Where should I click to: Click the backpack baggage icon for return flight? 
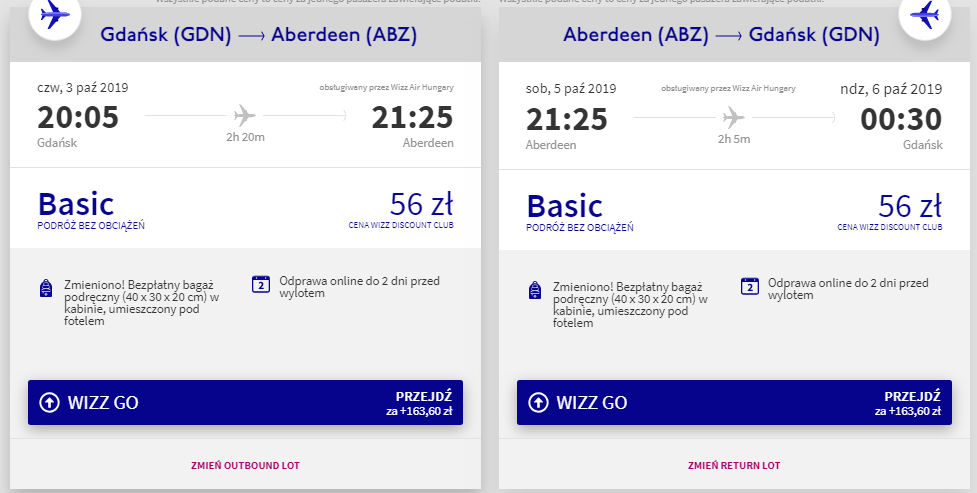pos(533,289)
